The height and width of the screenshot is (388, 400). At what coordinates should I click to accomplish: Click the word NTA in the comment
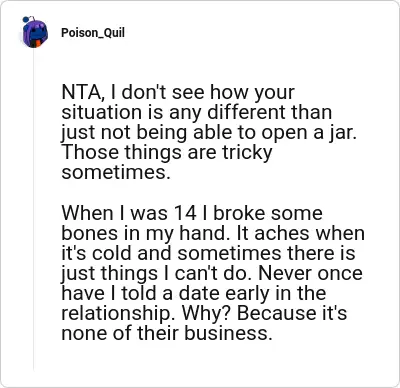[x=81, y=92]
